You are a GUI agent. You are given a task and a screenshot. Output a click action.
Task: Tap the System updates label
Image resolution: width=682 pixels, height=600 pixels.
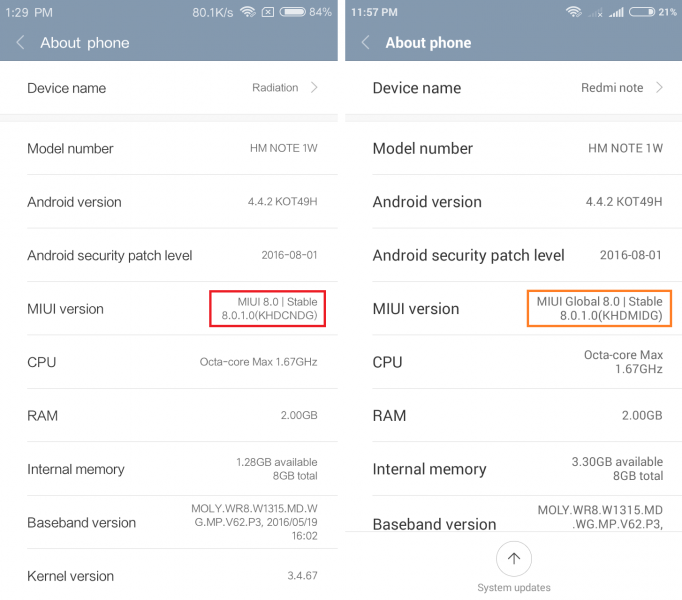point(514,588)
